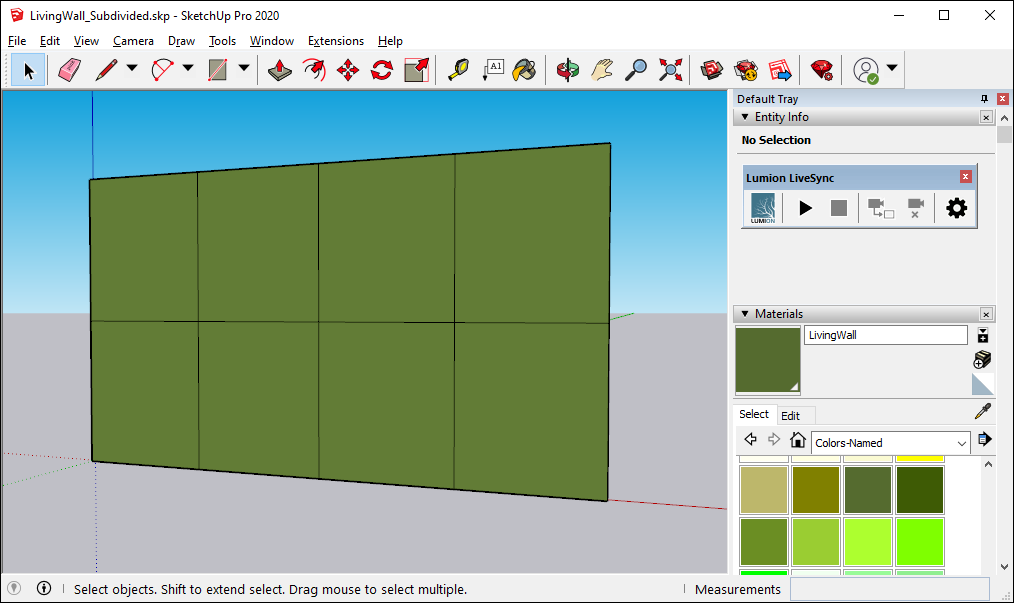This screenshot has width=1014, height=603.
Task: Select the Tape Measure tool
Action: click(x=458, y=70)
